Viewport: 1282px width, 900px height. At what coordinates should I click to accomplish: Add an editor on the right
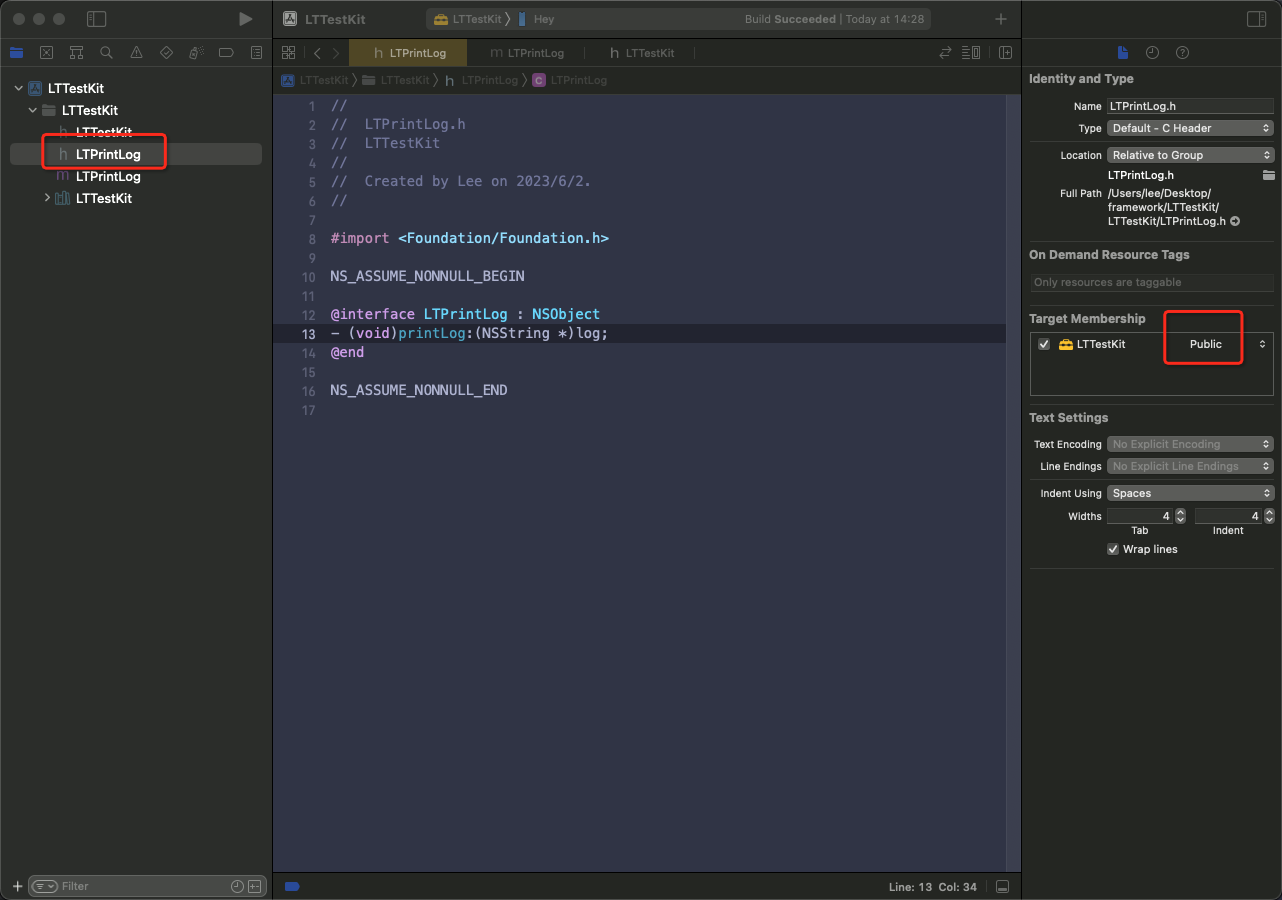[x=1005, y=53]
